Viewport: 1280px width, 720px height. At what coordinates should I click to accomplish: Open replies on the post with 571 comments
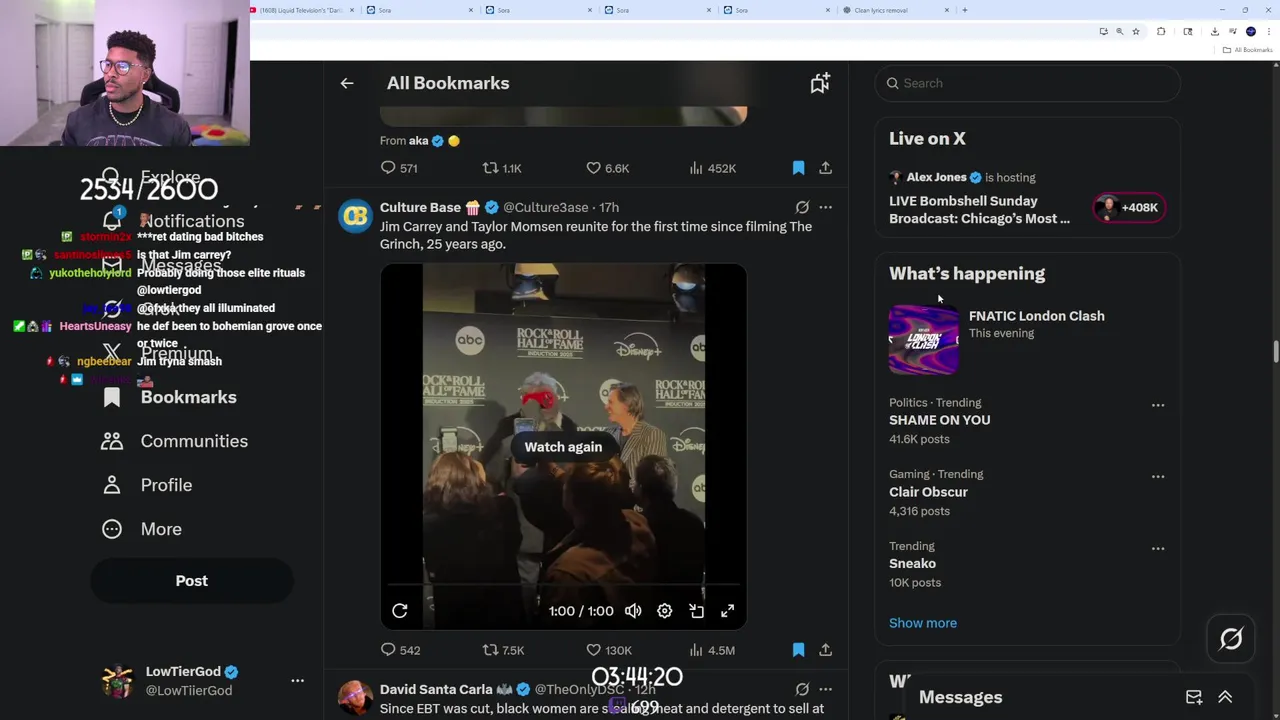click(399, 168)
